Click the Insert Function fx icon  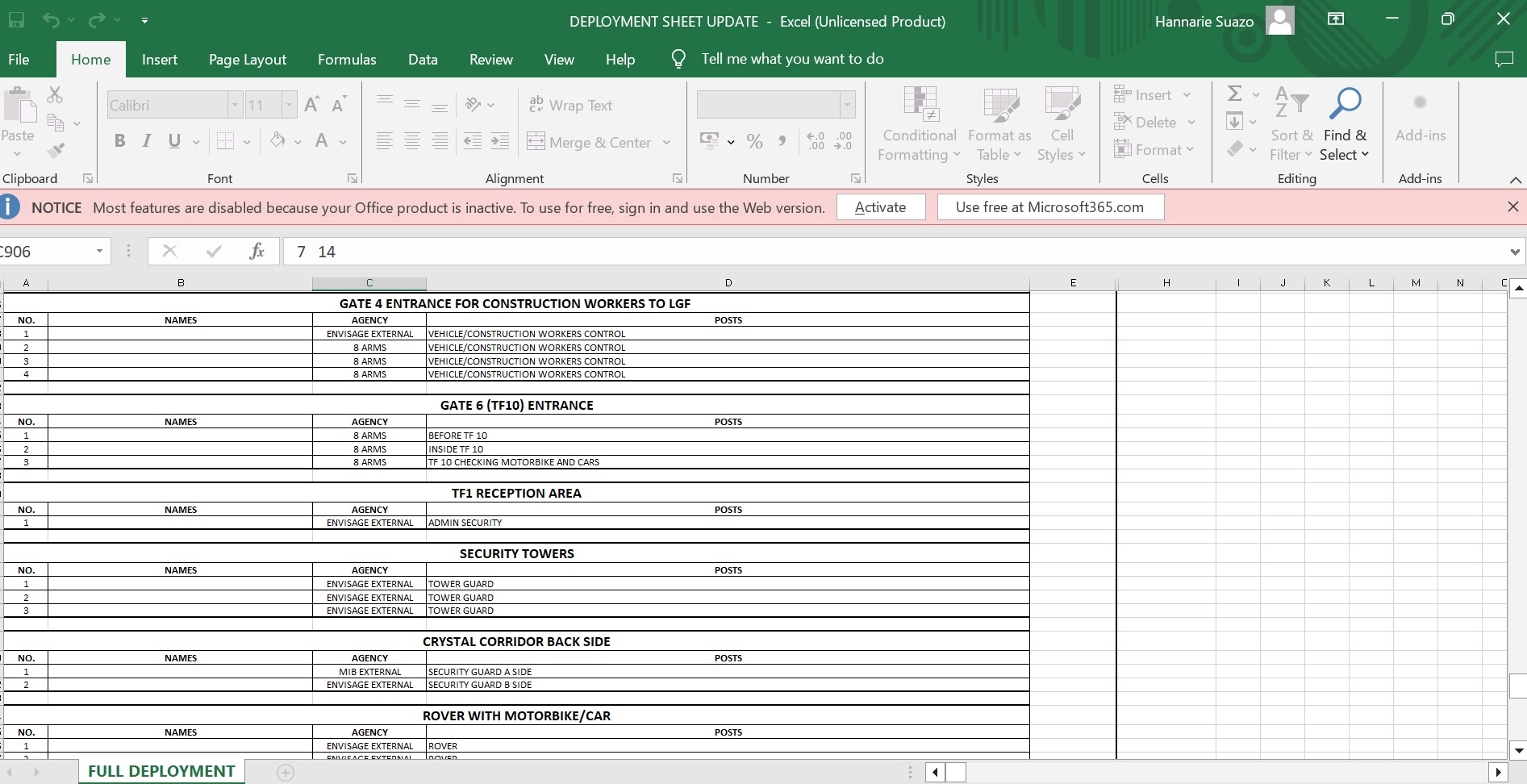tap(257, 252)
